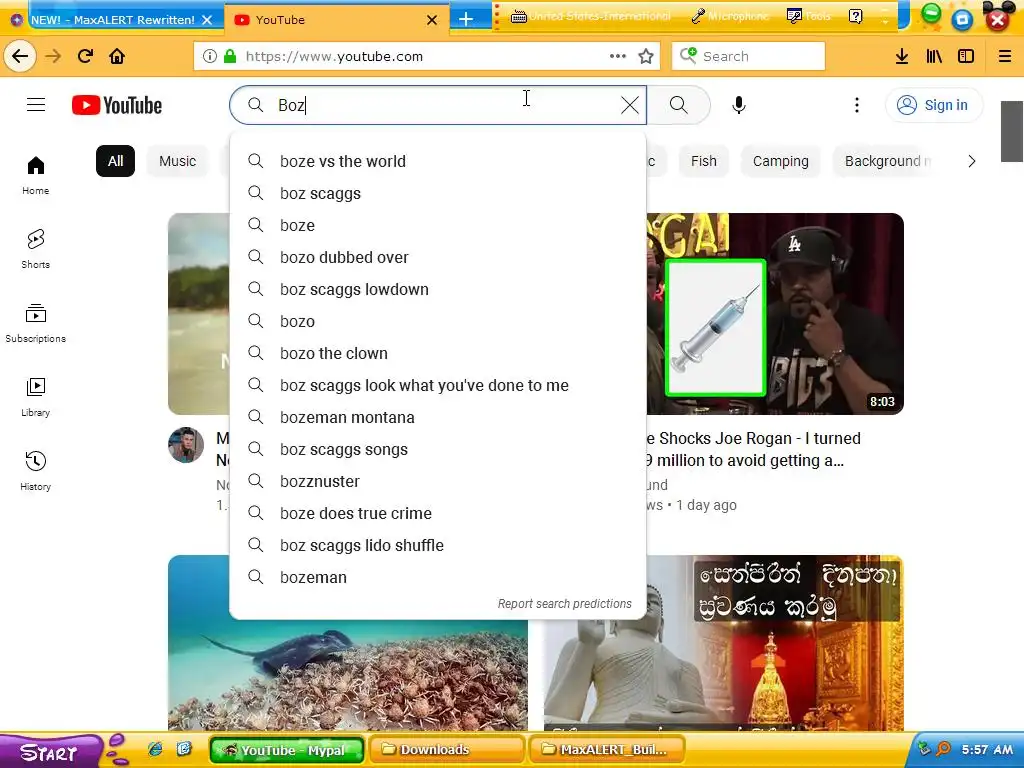Open Library in the sidebar
Image resolution: width=1024 pixels, height=768 pixels.
(x=36, y=397)
